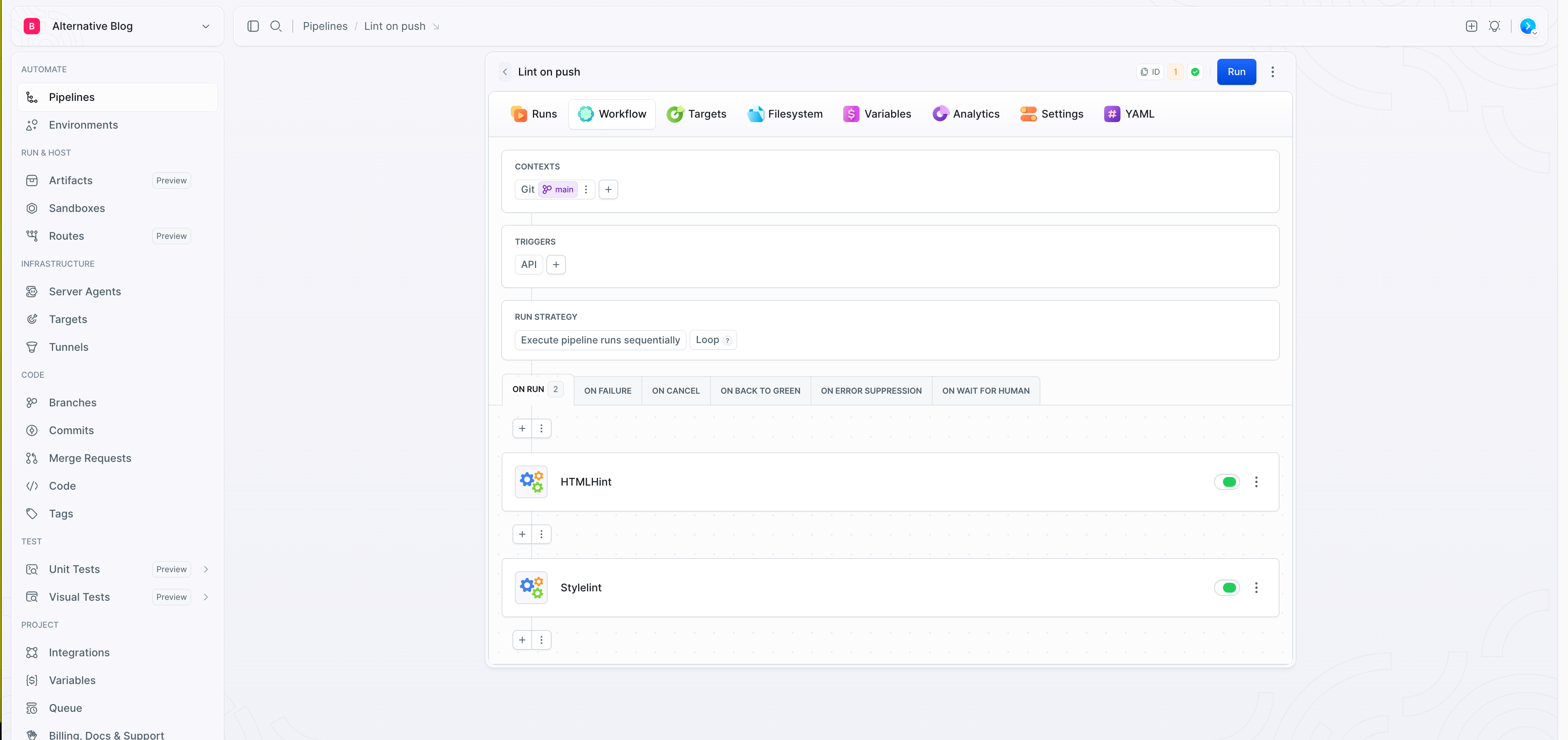
Task: Switch to the Runs tab
Action: (x=534, y=114)
